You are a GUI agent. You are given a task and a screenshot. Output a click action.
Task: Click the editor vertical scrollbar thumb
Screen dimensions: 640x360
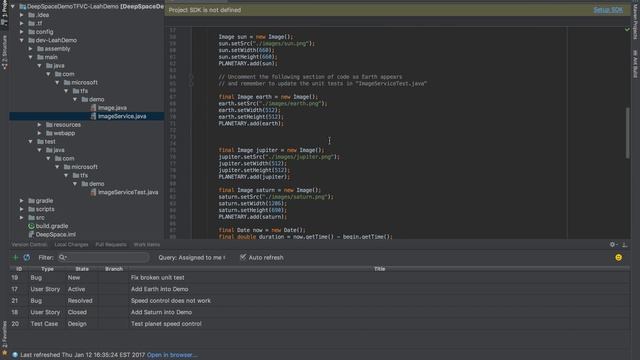[x=627, y=133]
